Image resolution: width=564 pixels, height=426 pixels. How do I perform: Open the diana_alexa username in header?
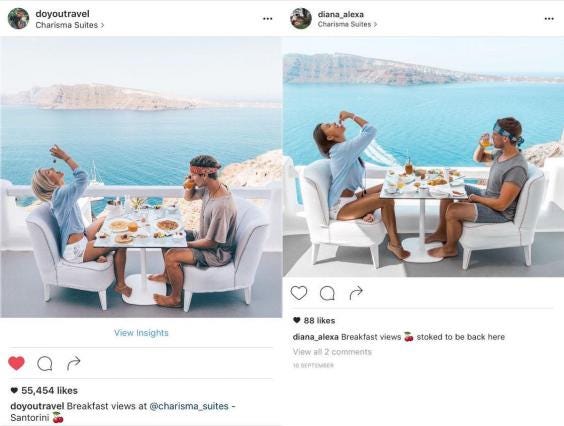pyautogui.click(x=341, y=14)
